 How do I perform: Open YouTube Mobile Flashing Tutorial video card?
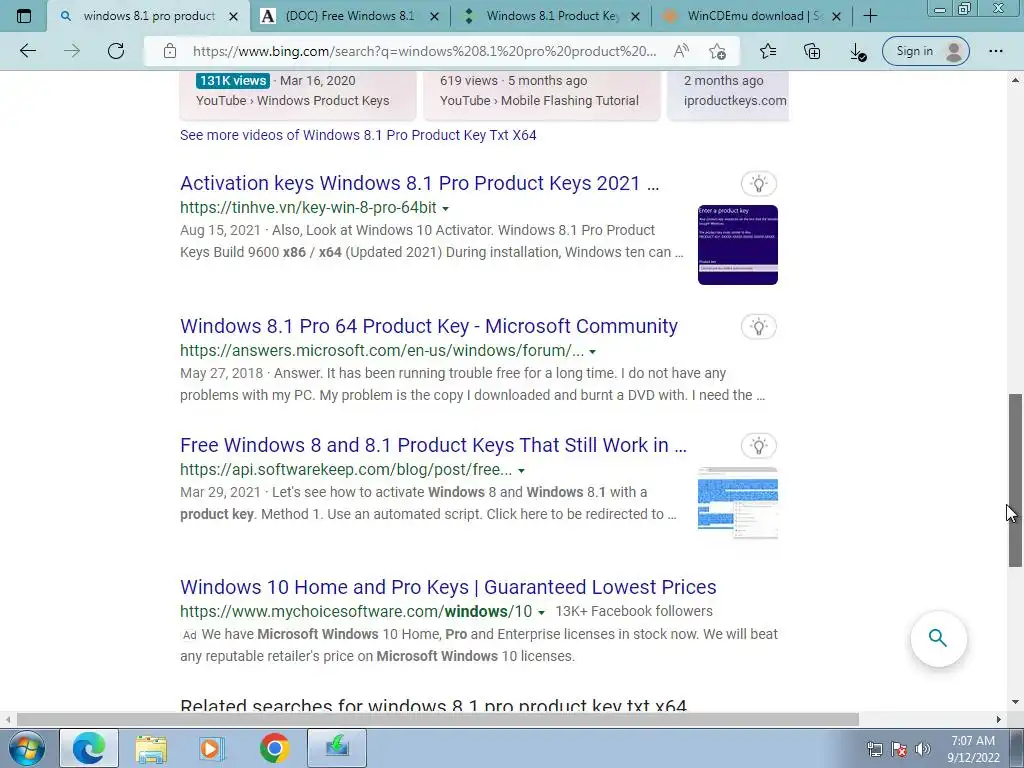pyautogui.click(x=542, y=95)
